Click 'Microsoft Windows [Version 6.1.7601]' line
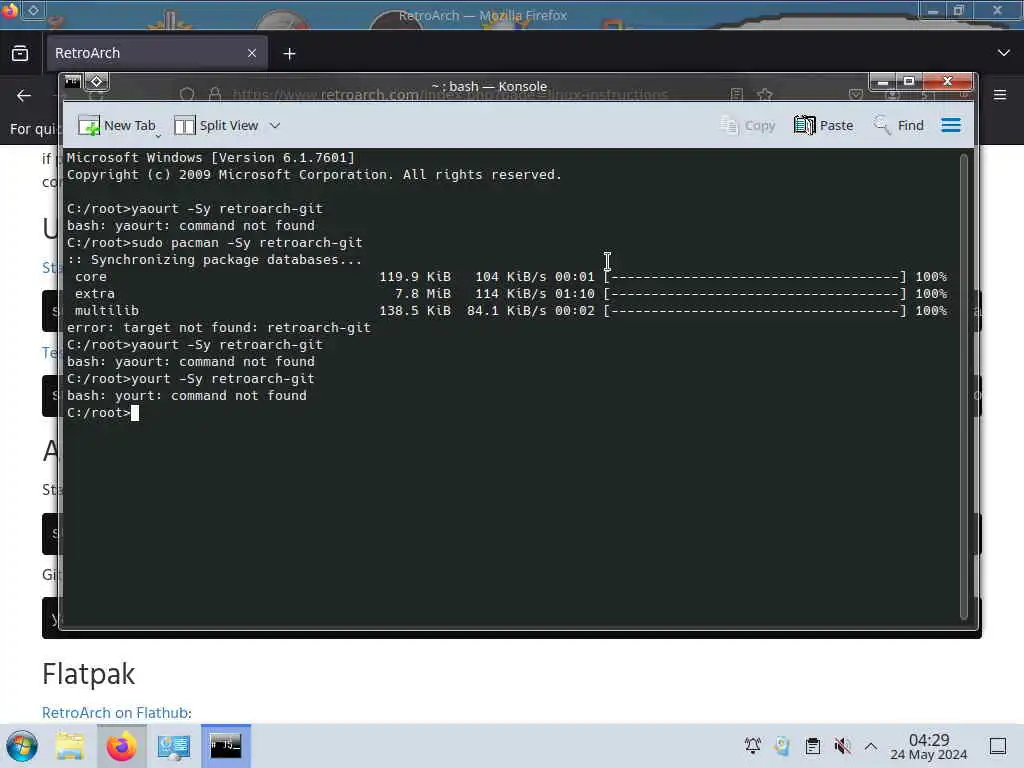1024x768 pixels. (210, 158)
